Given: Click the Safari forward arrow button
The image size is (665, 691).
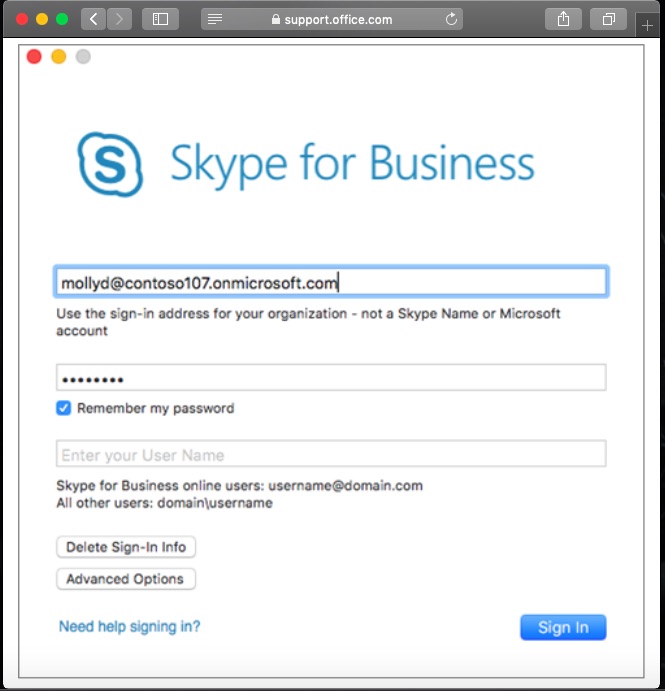Looking at the screenshot, I should (119, 19).
